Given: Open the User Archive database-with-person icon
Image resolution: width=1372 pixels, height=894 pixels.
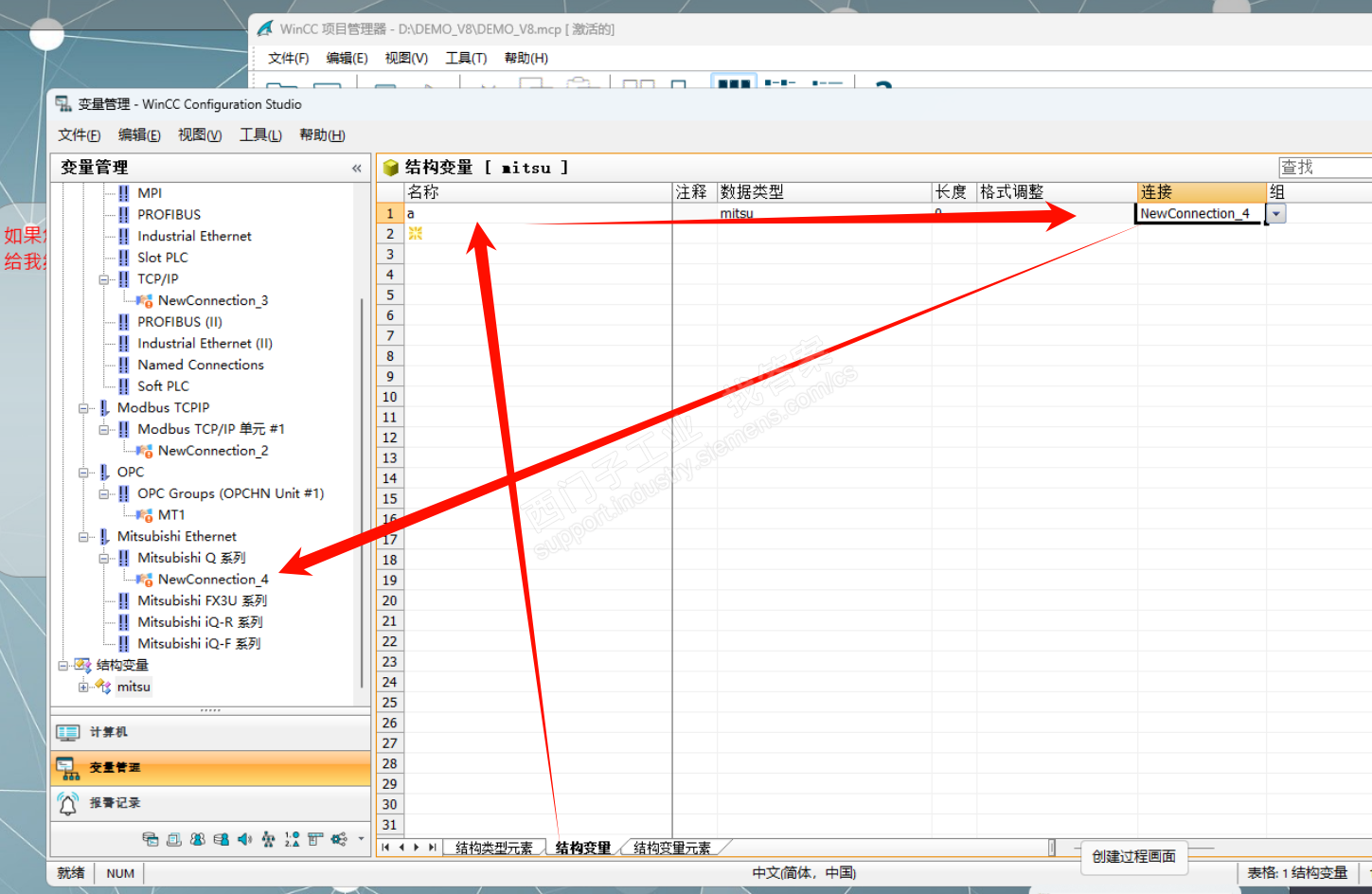Looking at the screenshot, I should pyautogui.click(x=221, y=839).
